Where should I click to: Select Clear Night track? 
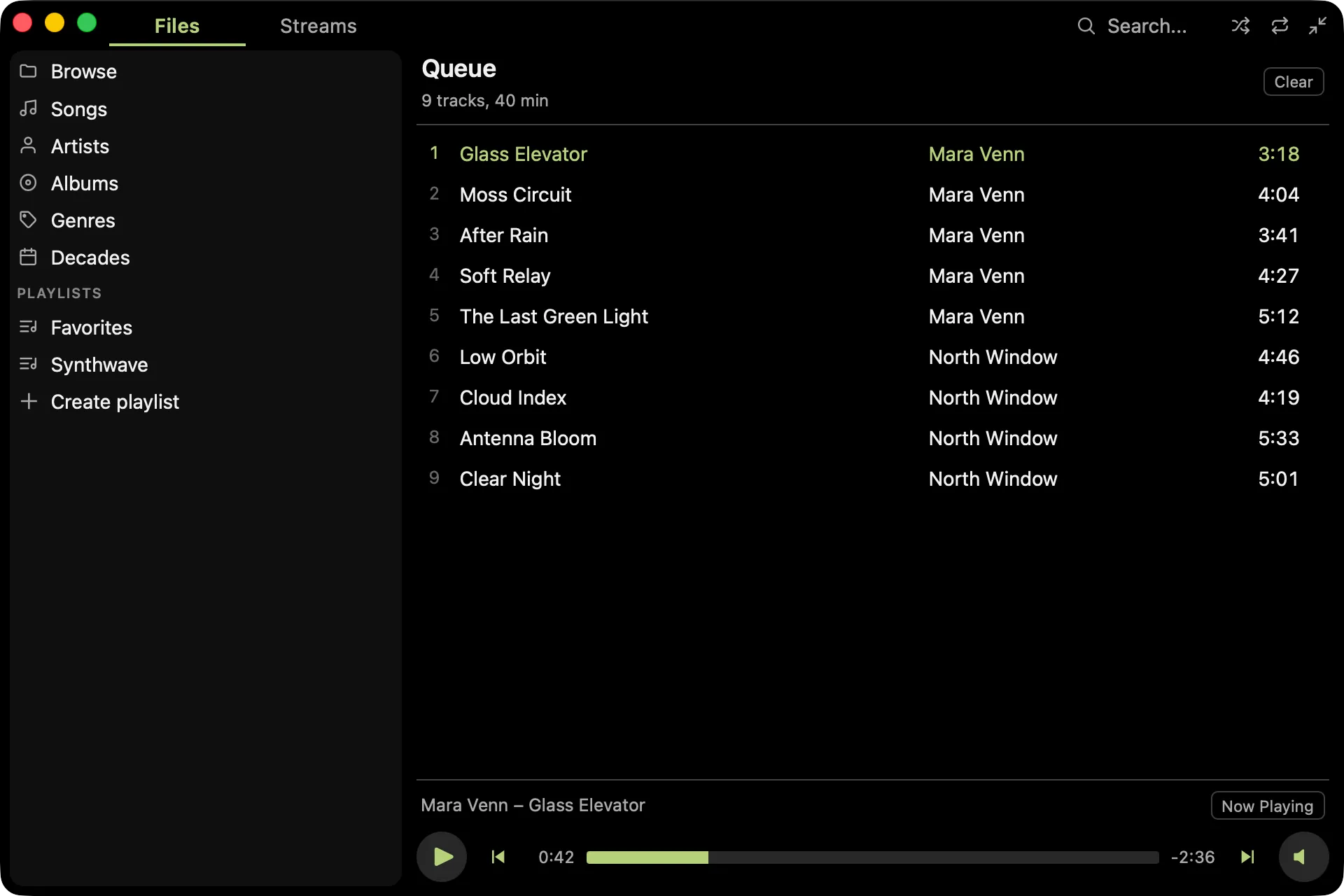pyautogui.click(x=872, y=479)
